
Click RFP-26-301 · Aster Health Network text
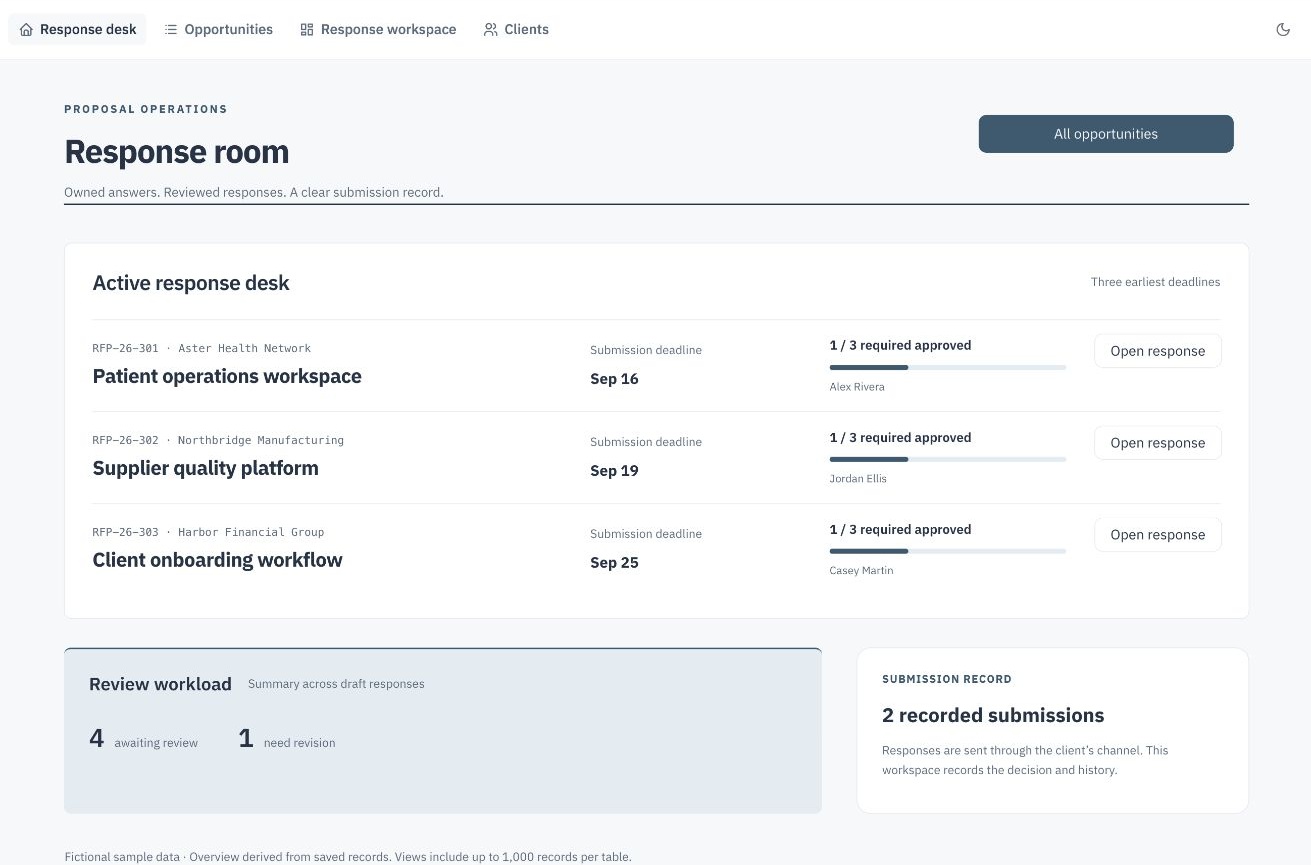[202, 349]
